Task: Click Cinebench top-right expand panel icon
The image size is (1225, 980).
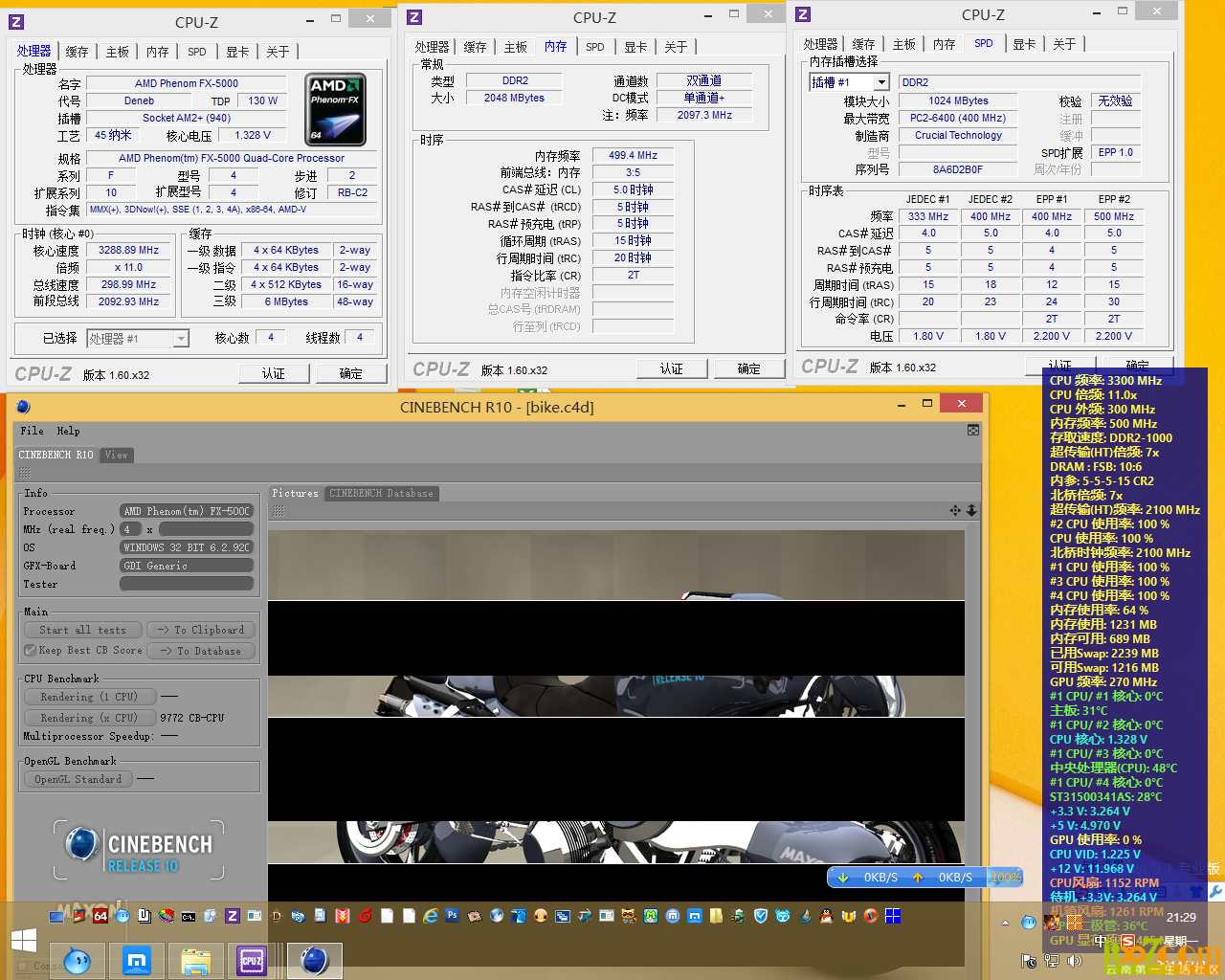Action: pos(973,431)
